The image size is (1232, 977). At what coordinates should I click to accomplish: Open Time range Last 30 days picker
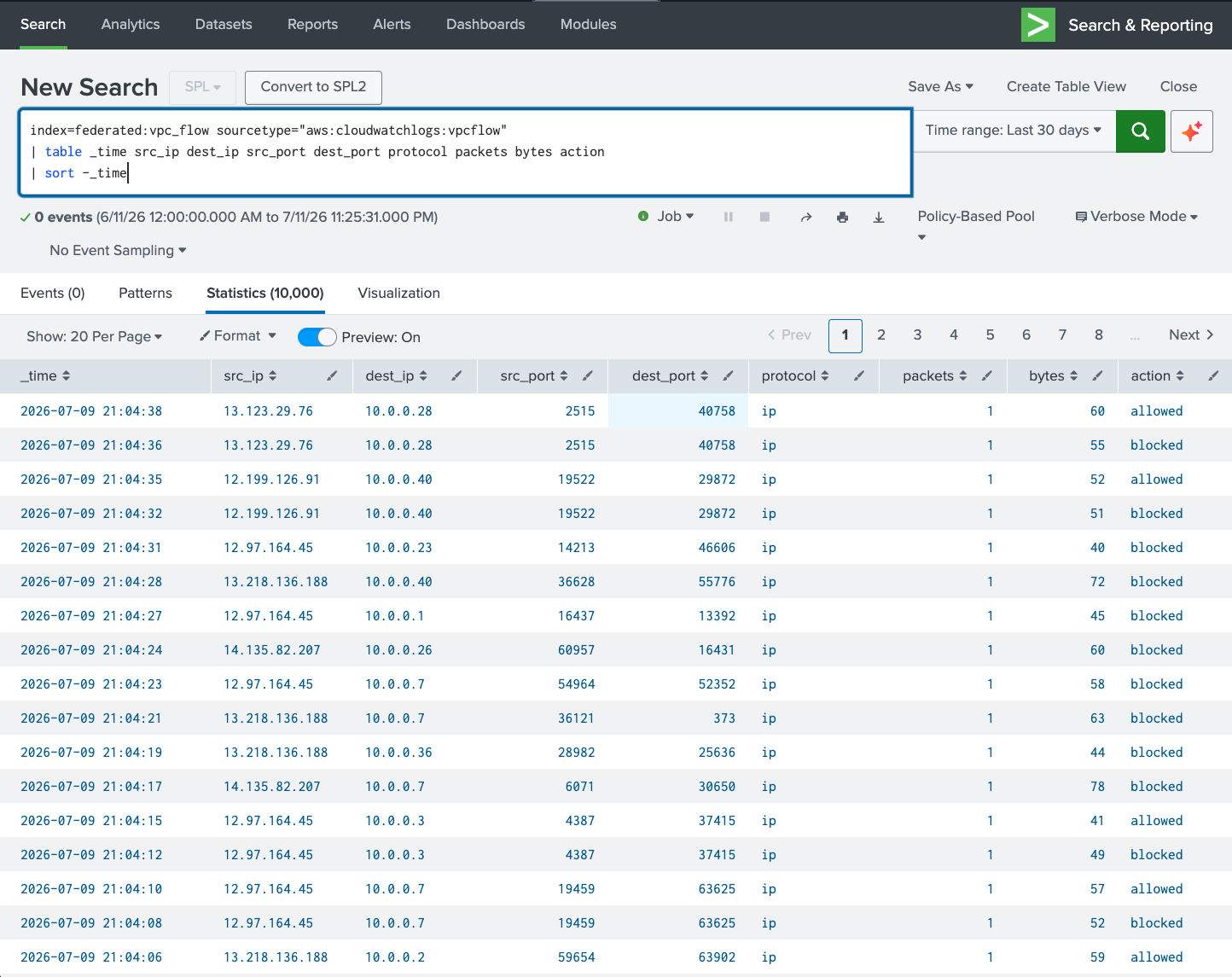1014,131
